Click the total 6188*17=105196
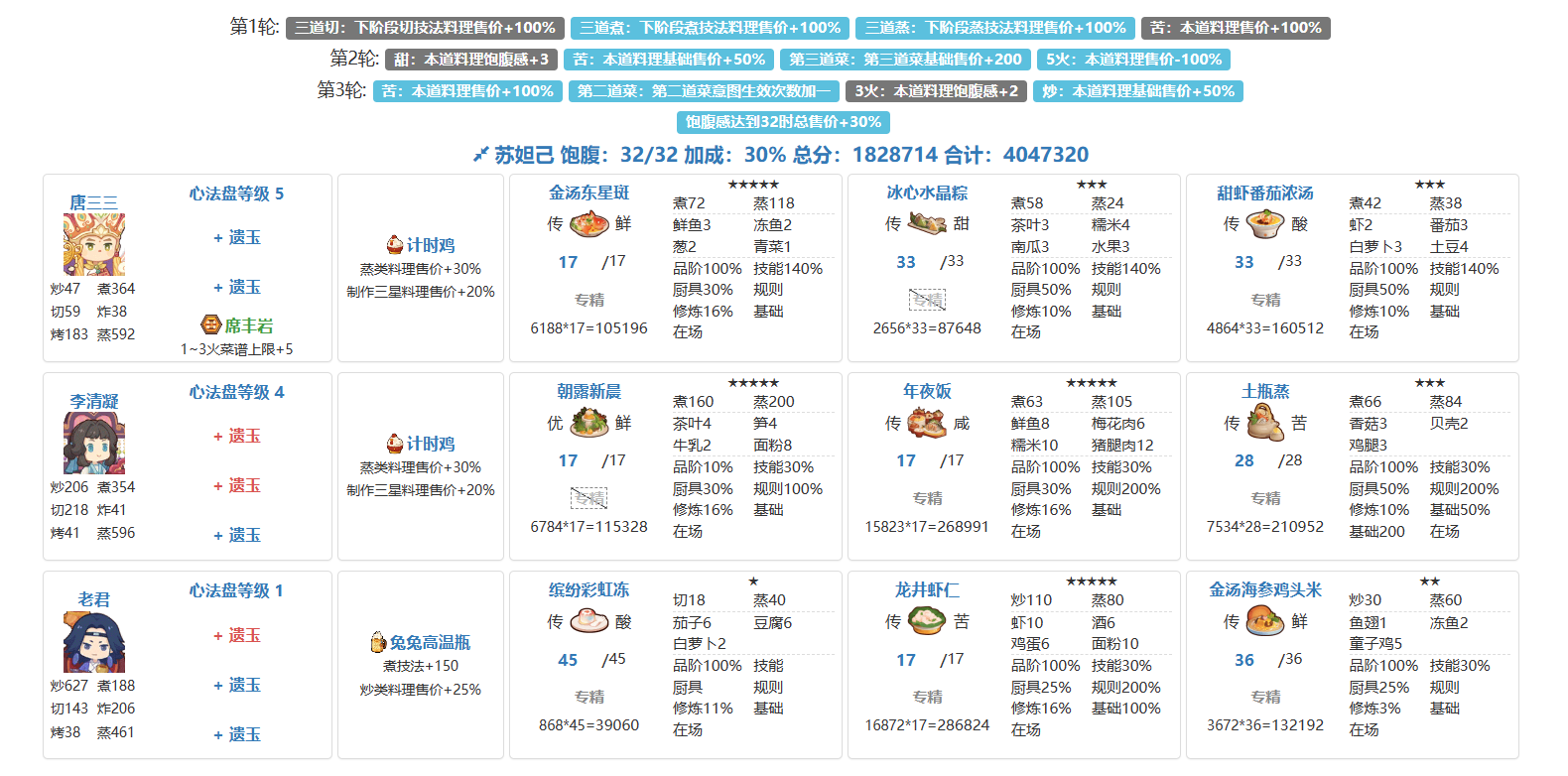This screenshot has width=1568, height=776. tap(588, 328)
